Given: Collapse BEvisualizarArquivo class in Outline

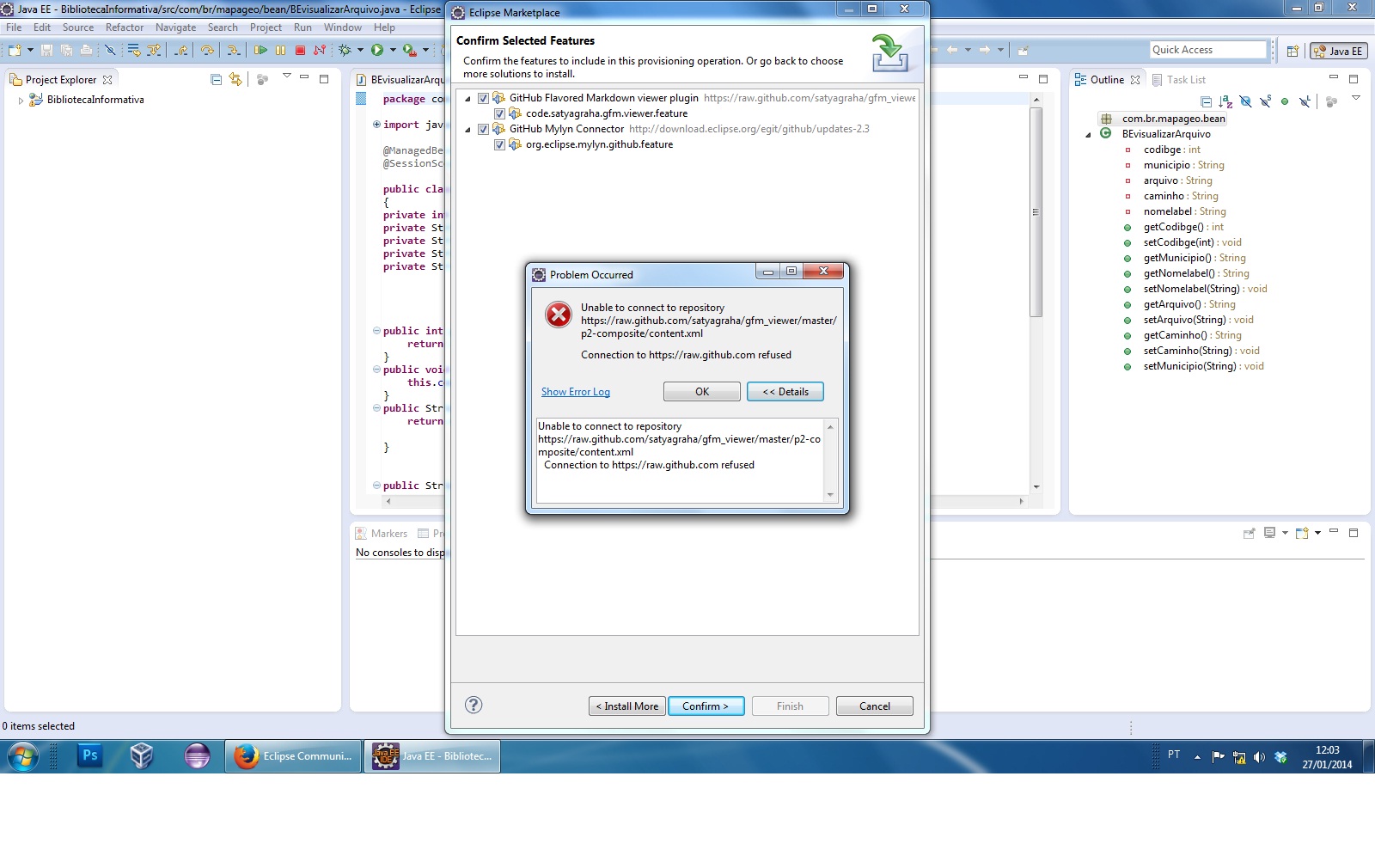Looking at the screenshot, I should pyautogui.click(x=1088, y=135).
